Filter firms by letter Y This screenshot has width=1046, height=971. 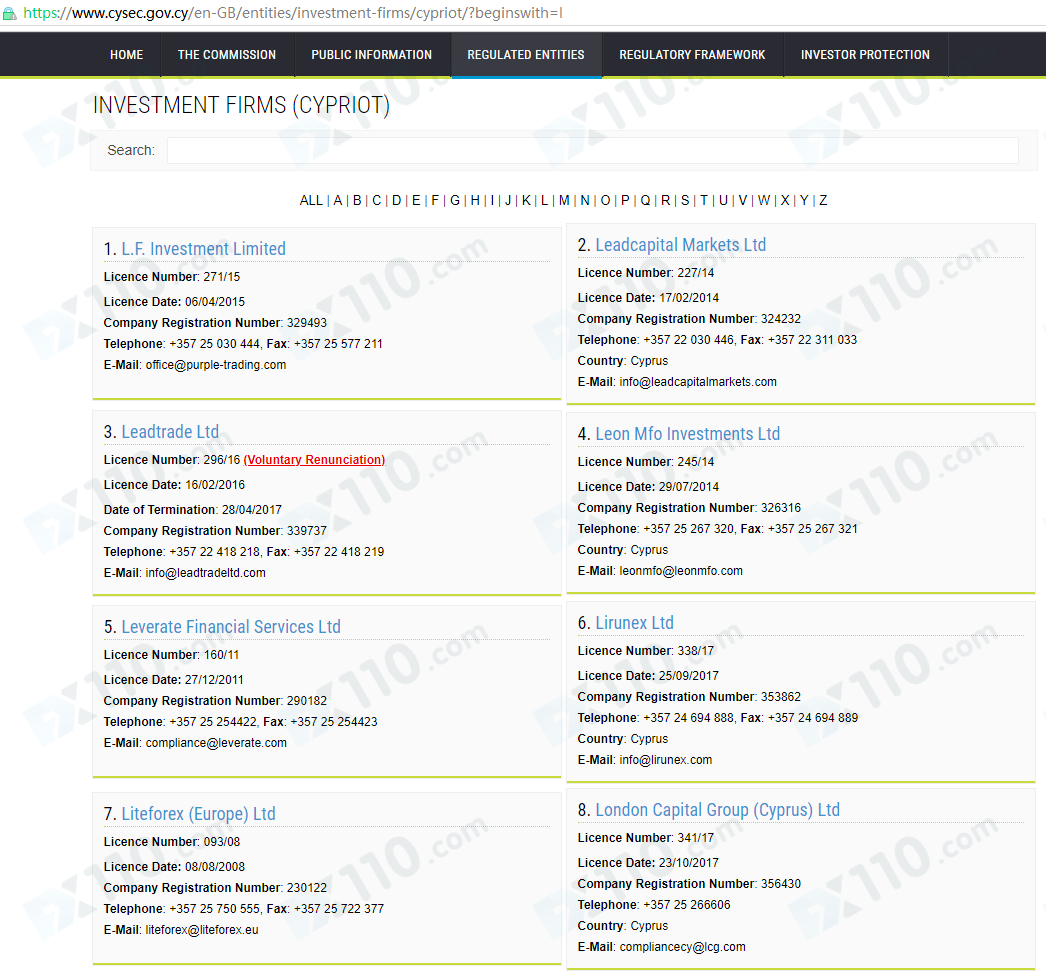coord(805,200)
